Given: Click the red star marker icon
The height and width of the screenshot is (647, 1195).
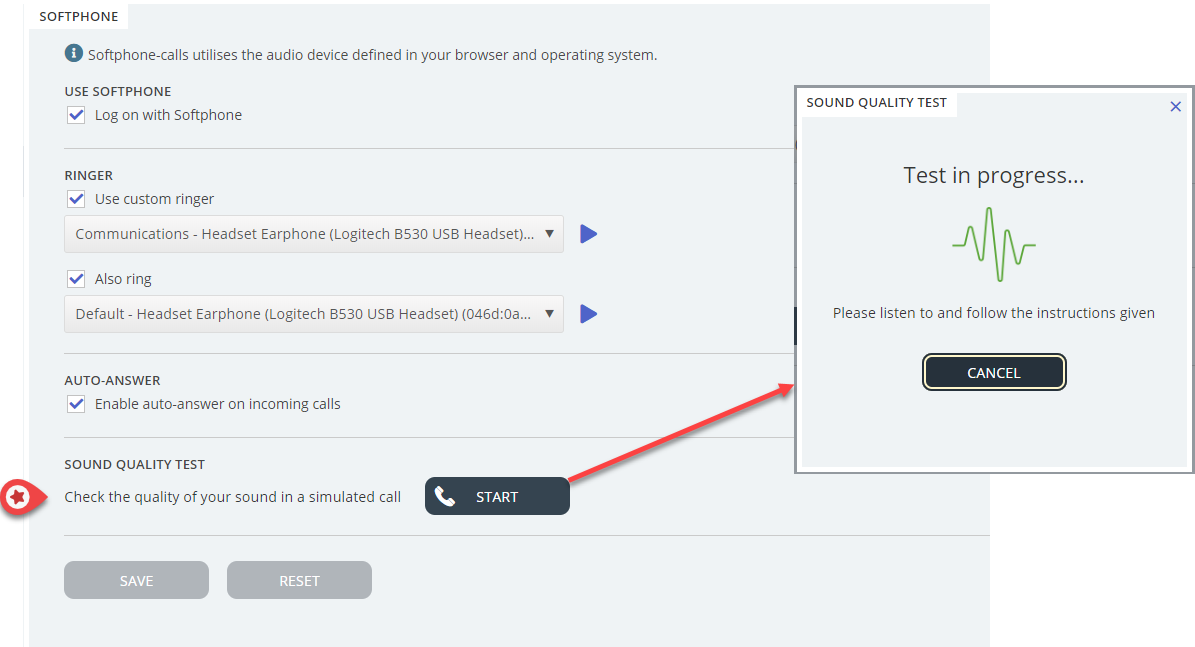Looking at the screenshot, I should click(x=17, y=497).
